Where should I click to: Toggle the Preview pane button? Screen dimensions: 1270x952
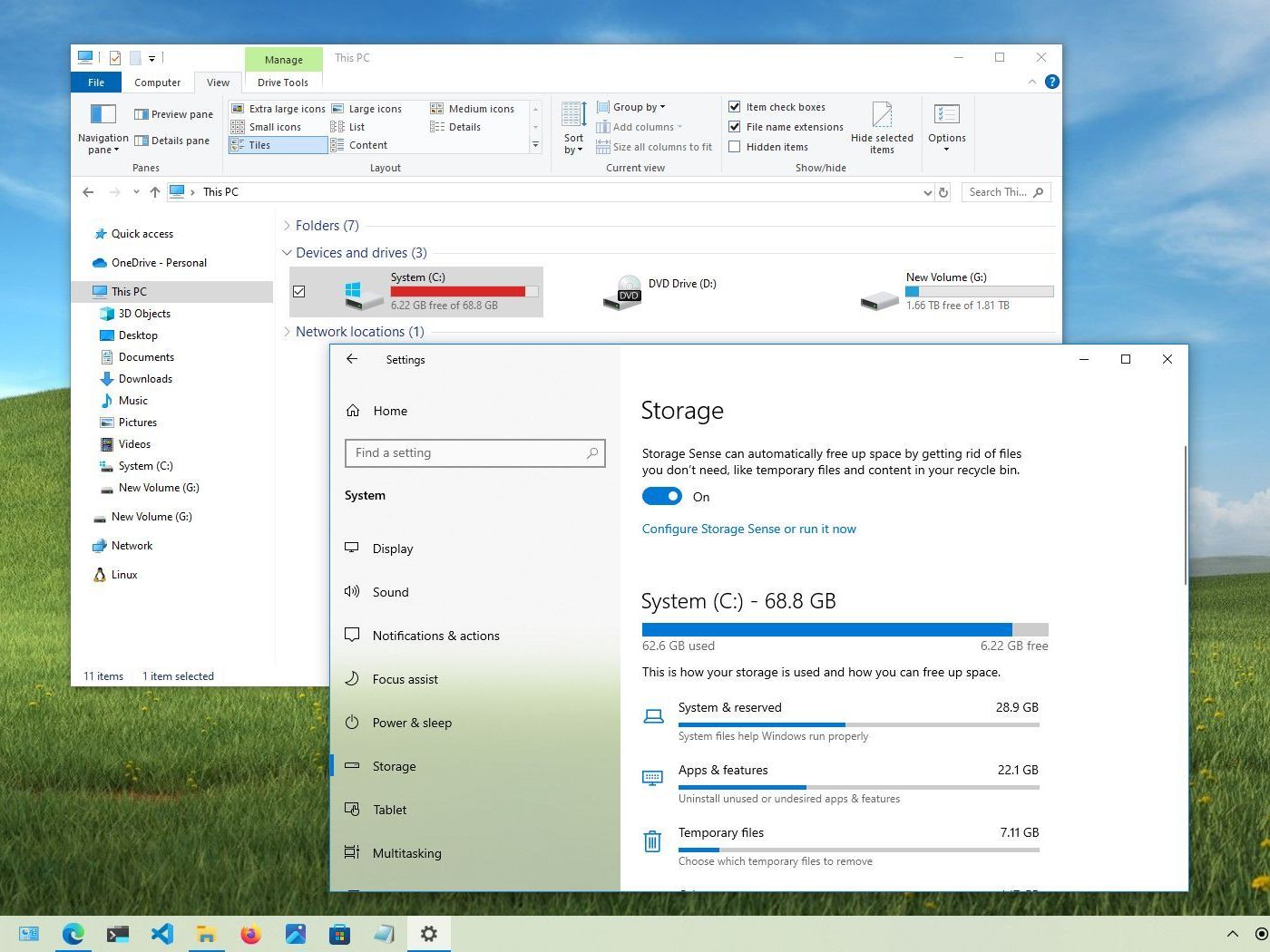(x=173, y=114)
